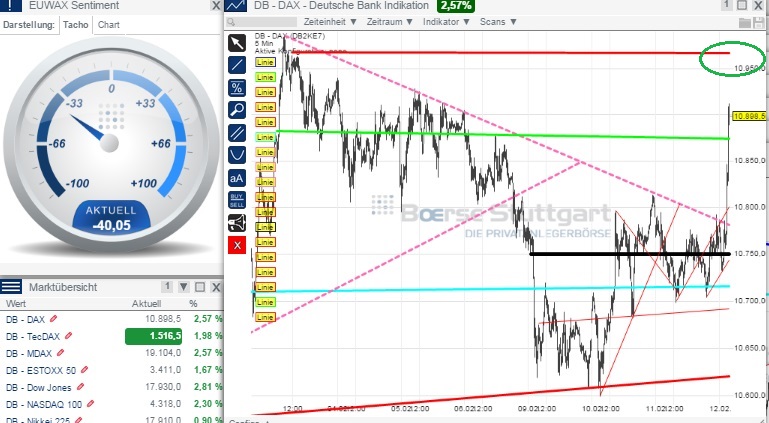Select the parallel lines channel tool
The width and height of the screenshot is (769, 423).
[x=237, y=132]
